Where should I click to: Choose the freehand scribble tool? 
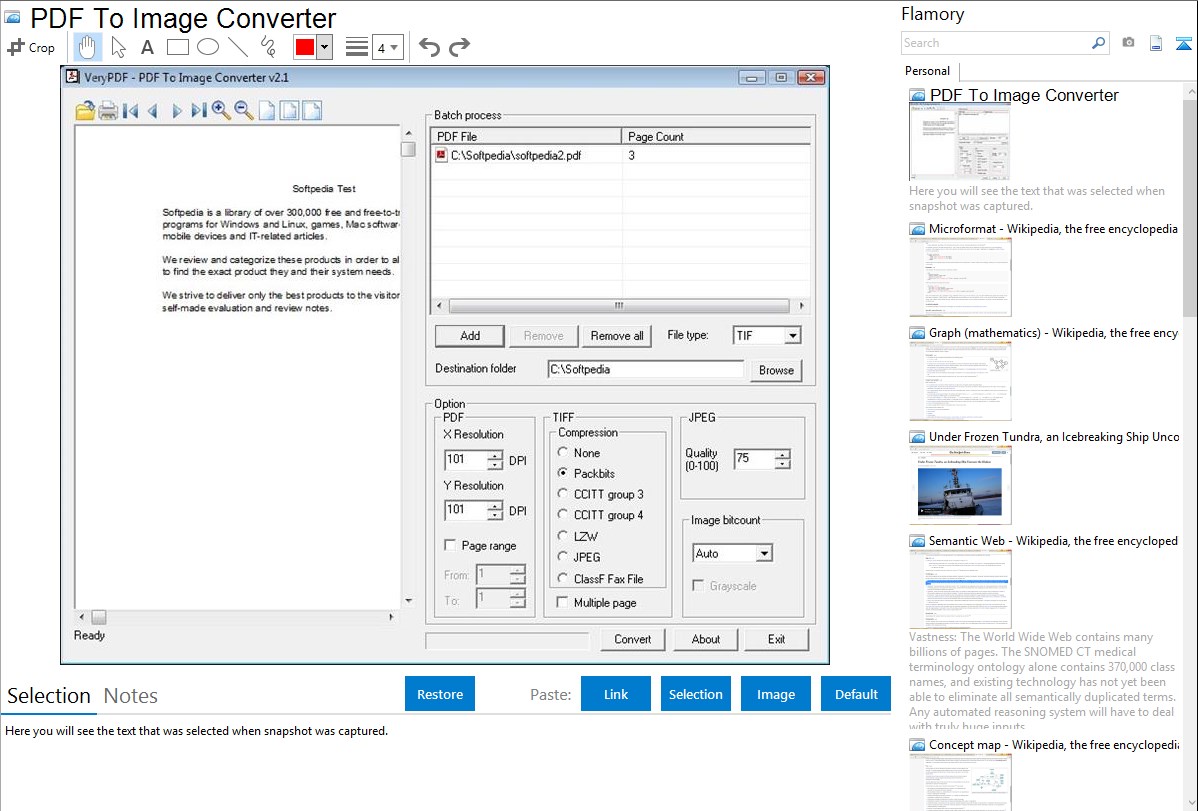267,47
